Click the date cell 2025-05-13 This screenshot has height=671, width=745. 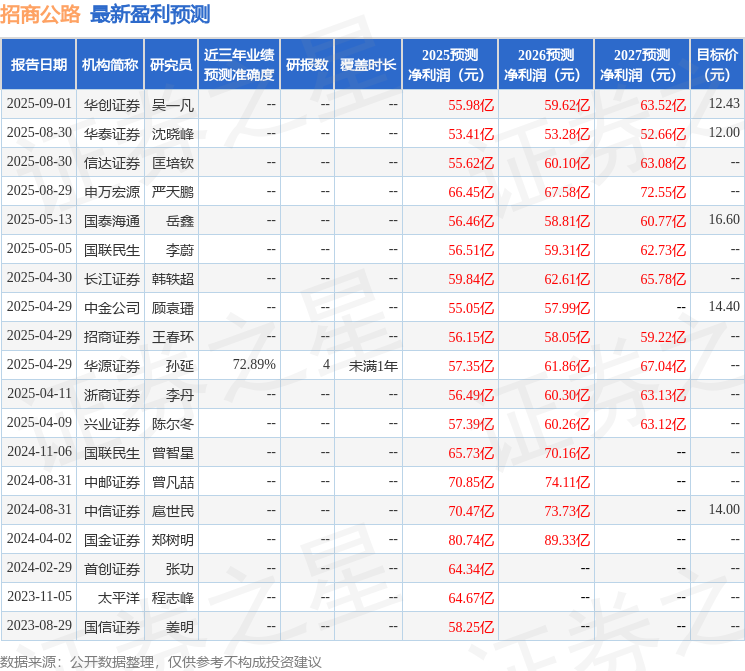click(x=39, y=220)
